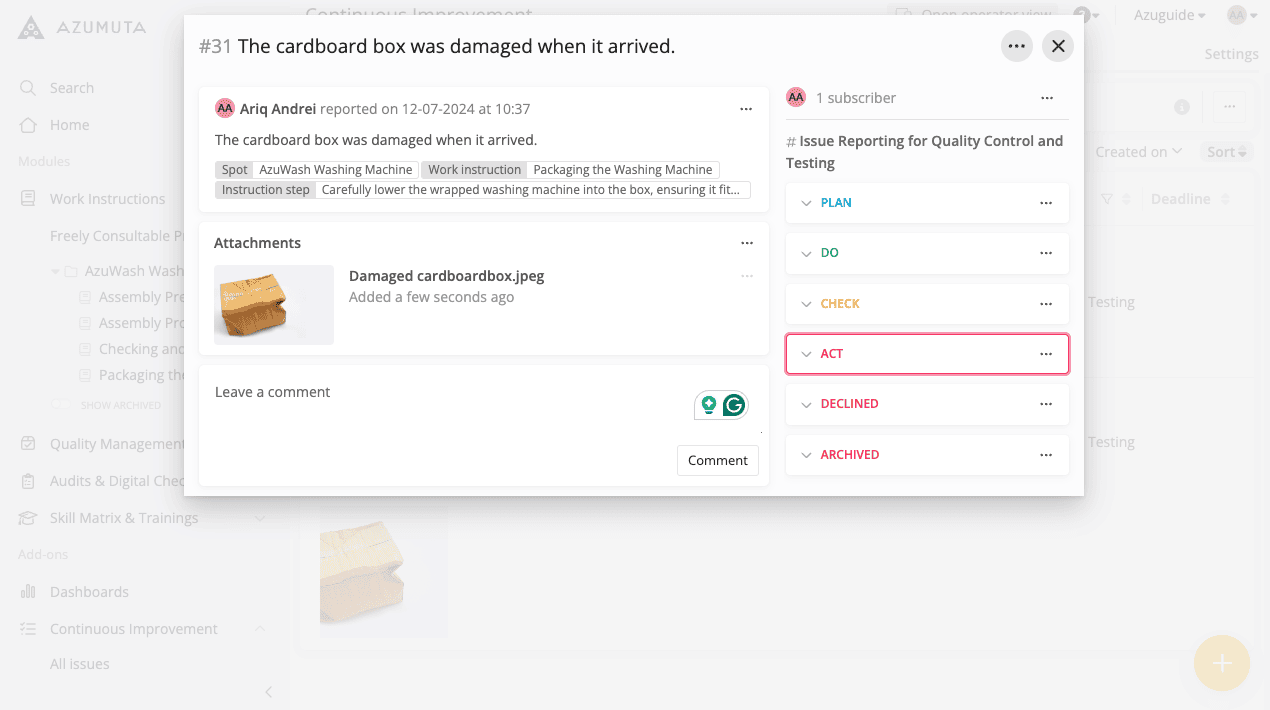
Task: Click the Packaging the Washing Machine tag
Action: [622, 170]
